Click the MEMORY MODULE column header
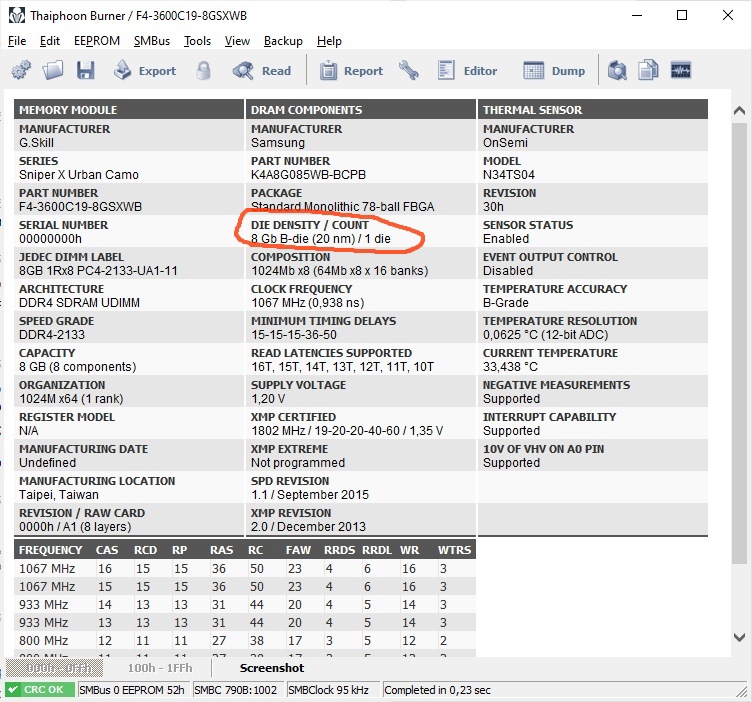This screenshot has width=752, height=702. pos(129,109)
